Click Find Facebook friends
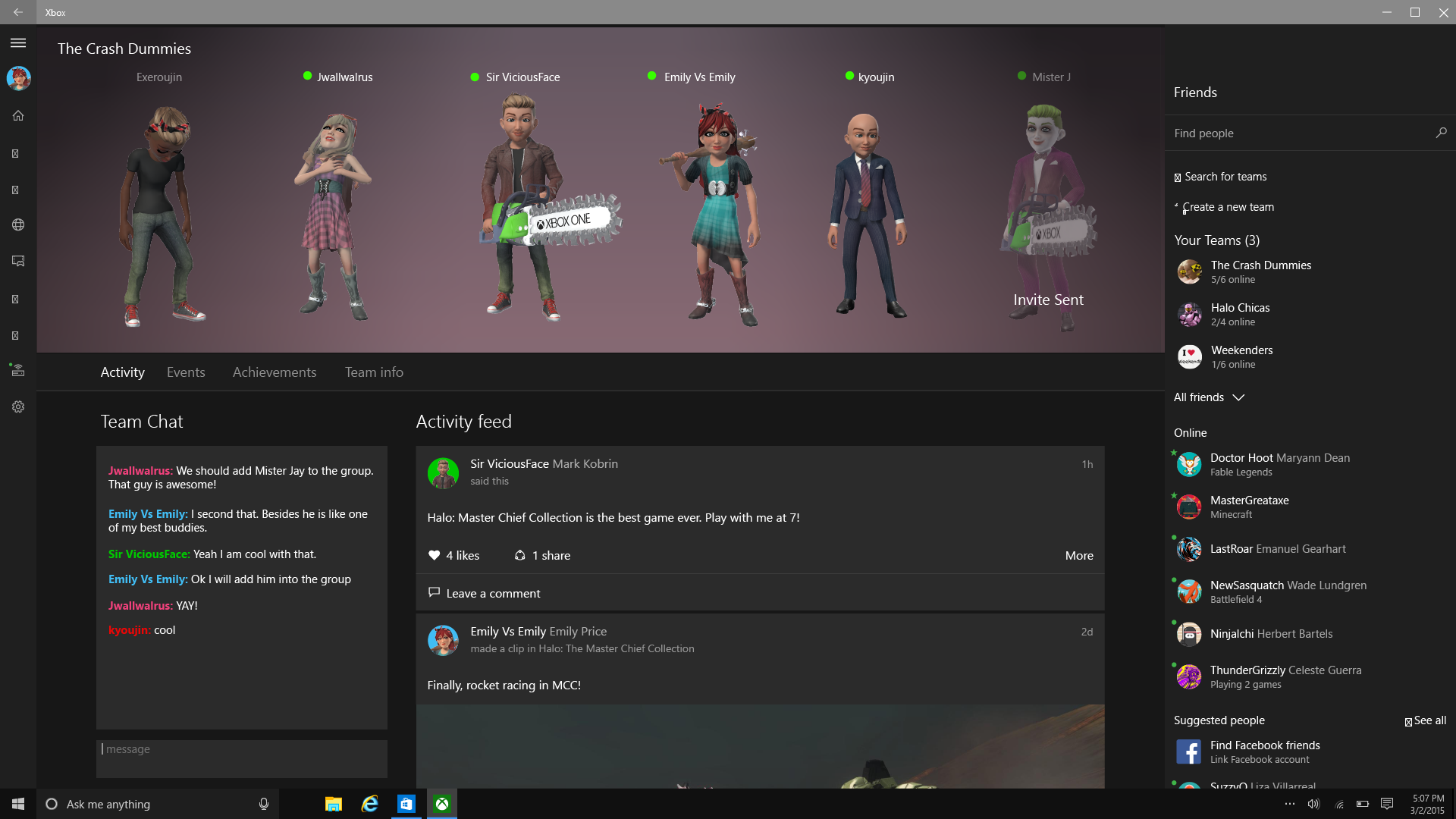The image size is (1456, 819). (1265, 745)
